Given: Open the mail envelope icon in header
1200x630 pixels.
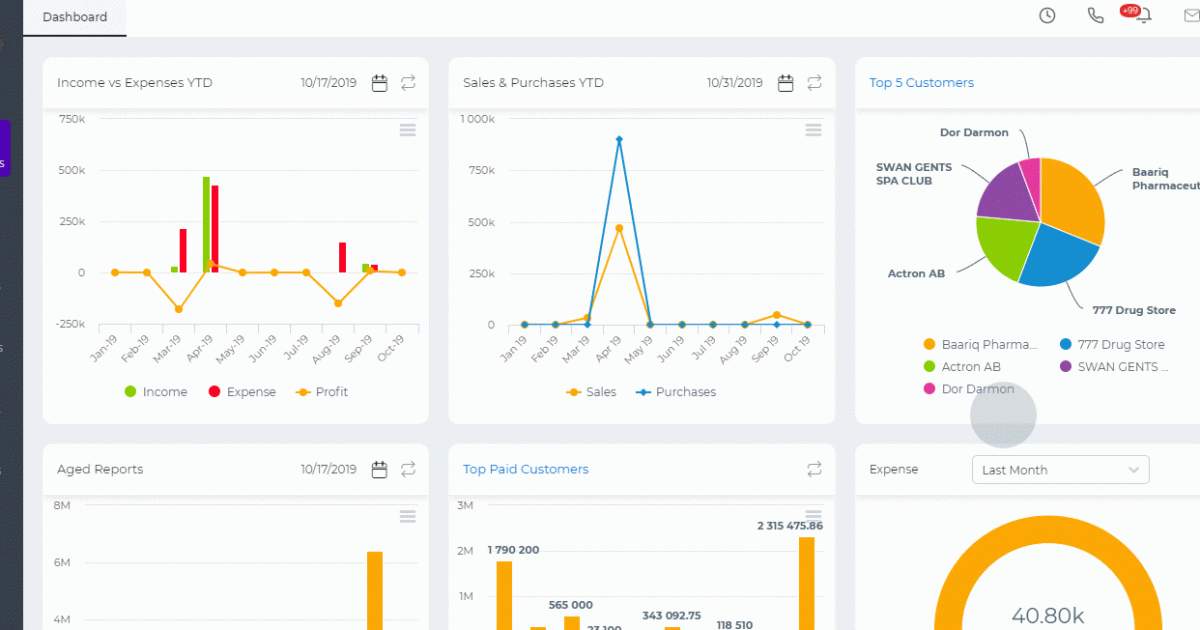Looking at the screenshot, I should pyautogui.click(x=1192, y=16).
